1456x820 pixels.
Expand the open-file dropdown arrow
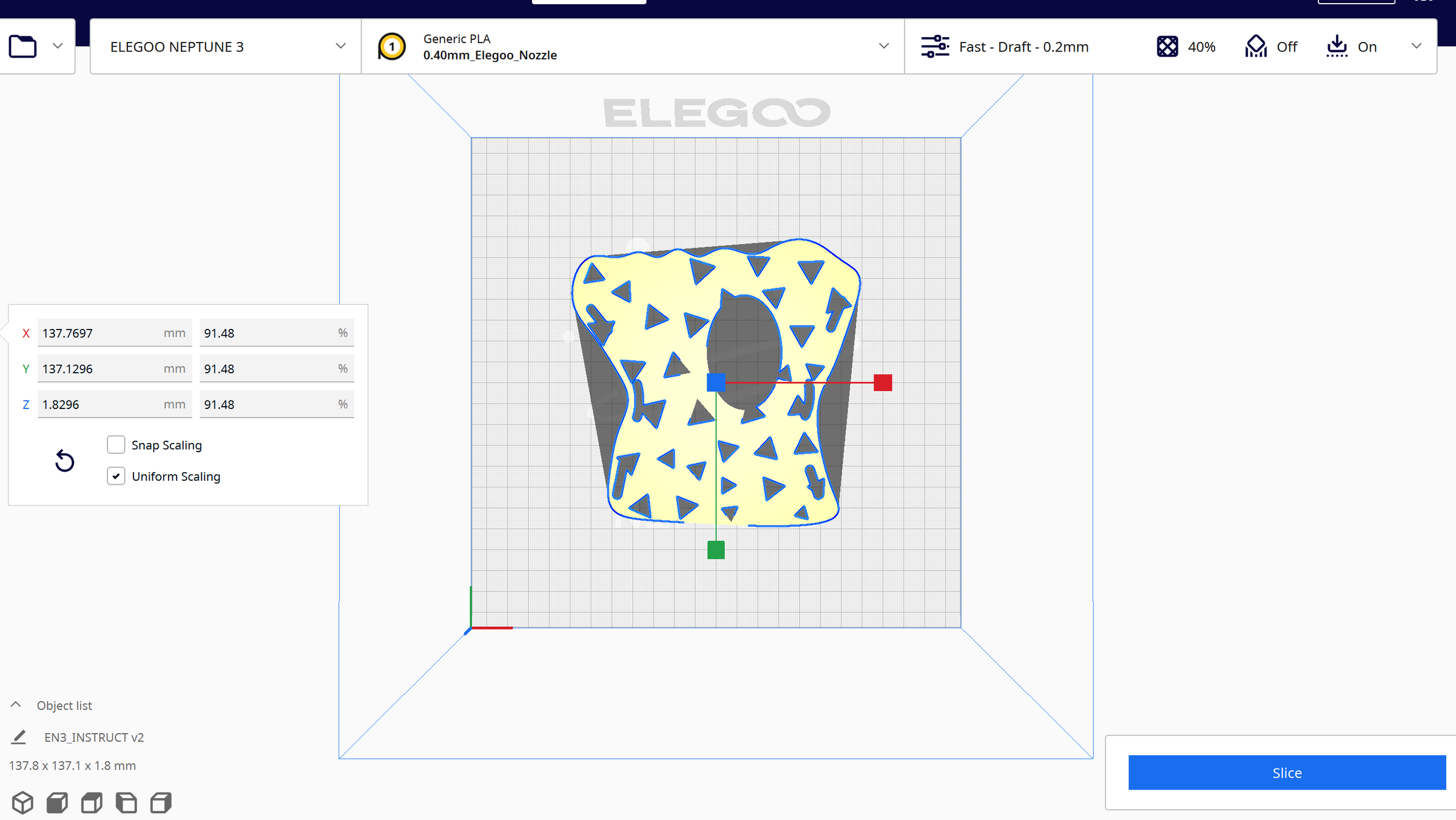point(58,46)
